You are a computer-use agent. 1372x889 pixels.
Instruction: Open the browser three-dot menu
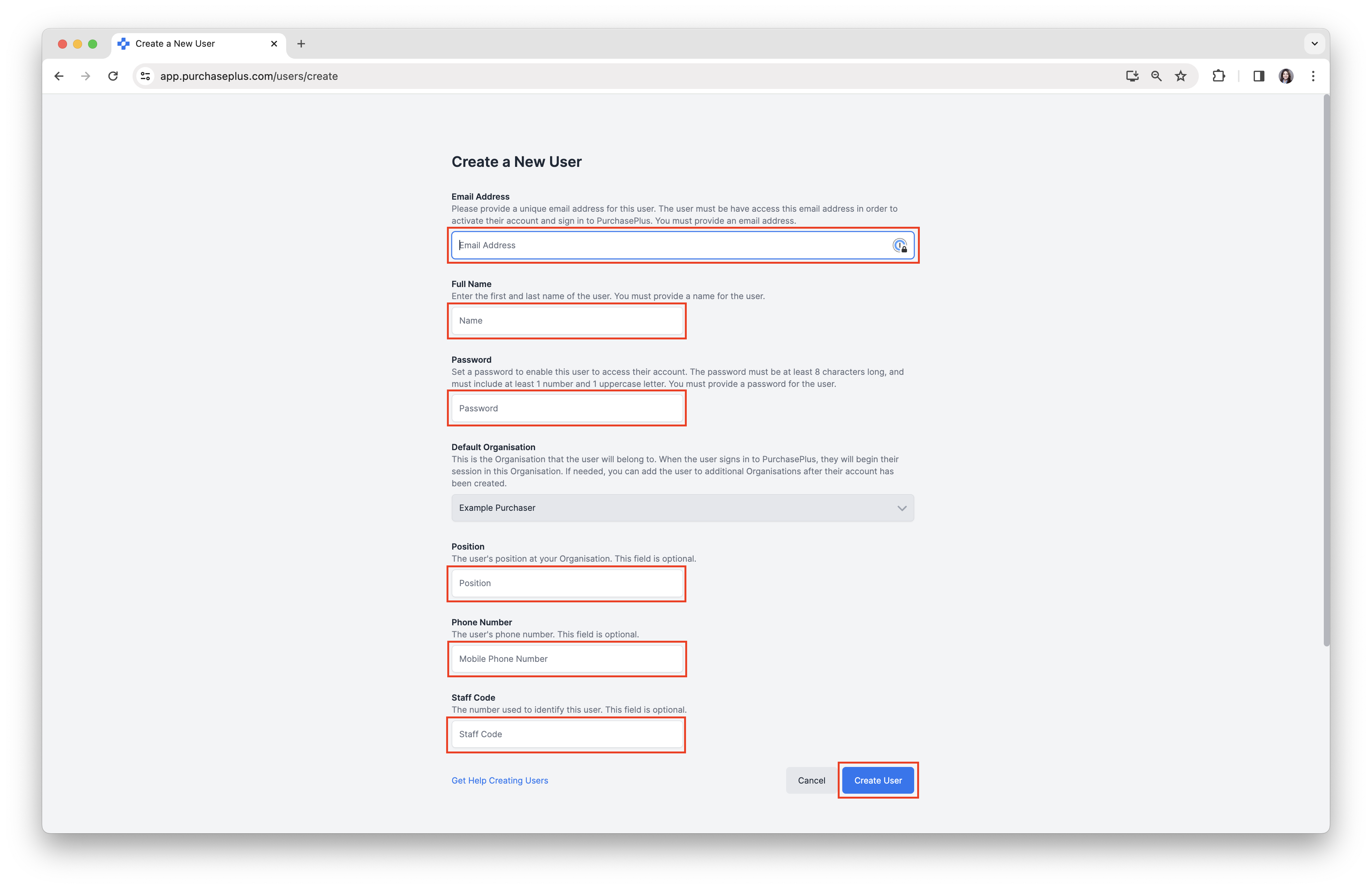tap(1313, 76)
